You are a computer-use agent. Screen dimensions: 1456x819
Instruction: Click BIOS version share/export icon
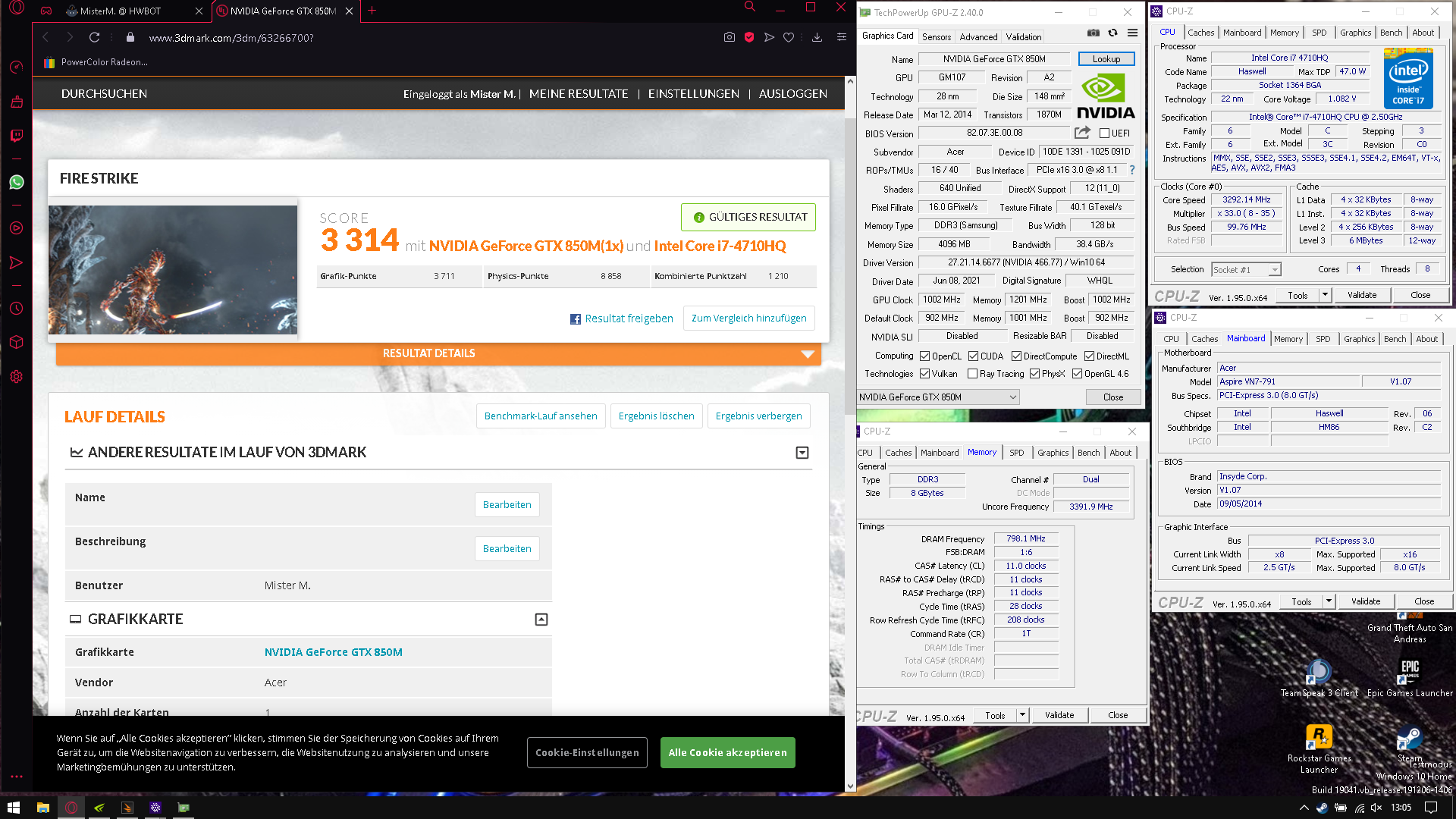coord(1082,133)
